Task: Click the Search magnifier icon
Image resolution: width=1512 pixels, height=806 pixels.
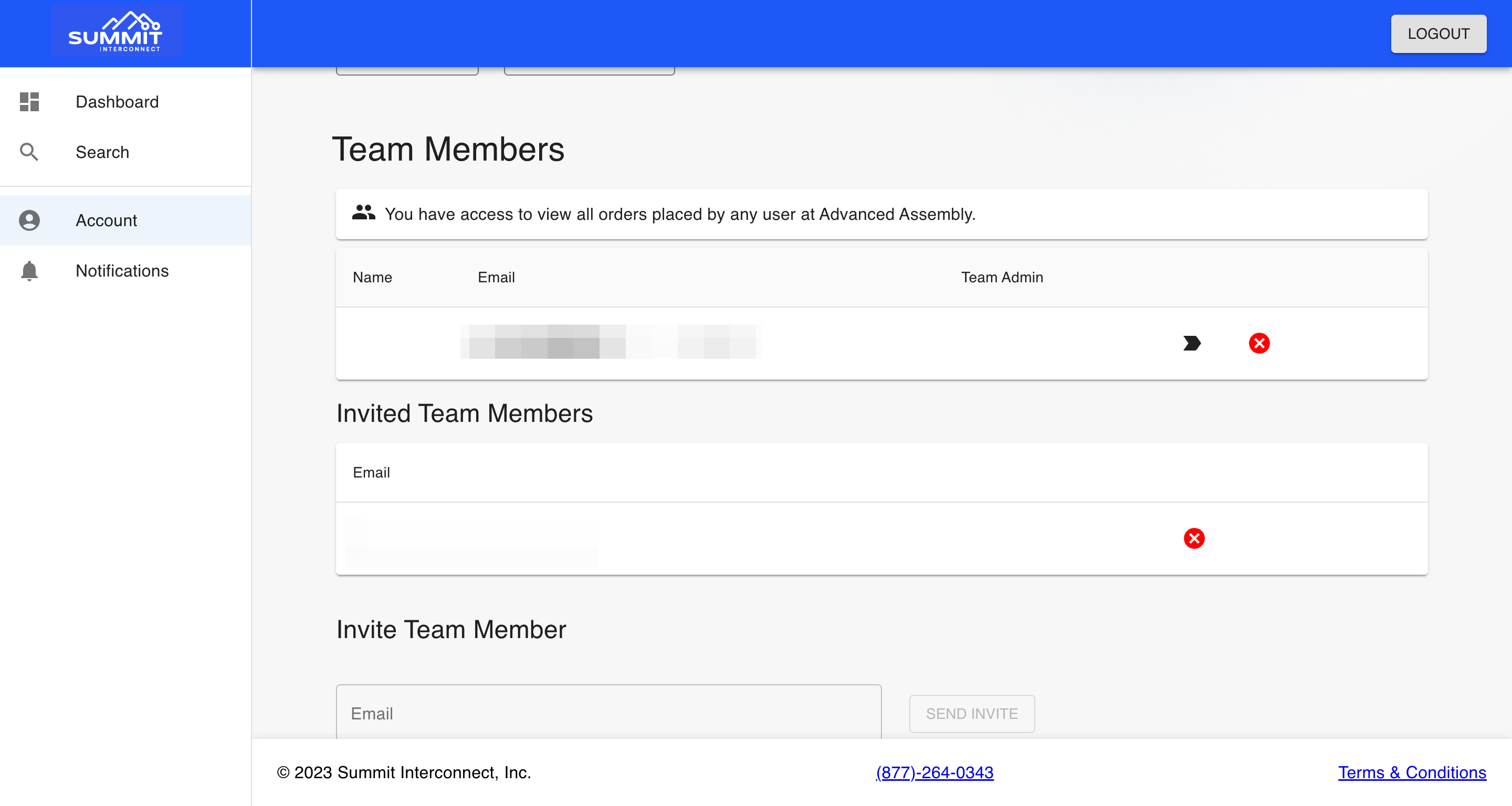Action: click(29, 152)
